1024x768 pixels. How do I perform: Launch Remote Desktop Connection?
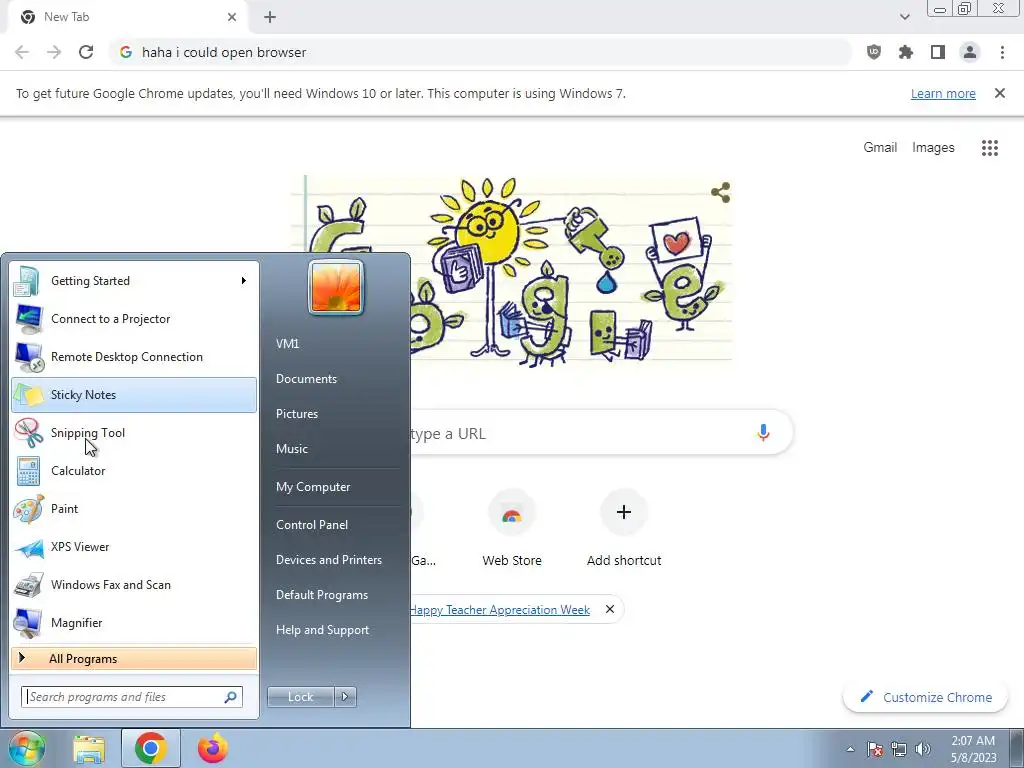[x=134, y=357]
